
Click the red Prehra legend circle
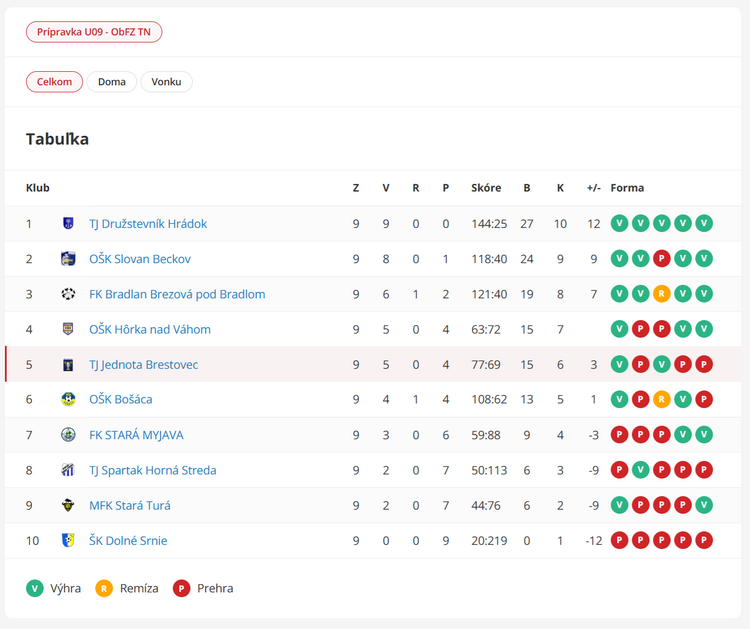pos(182,588)
